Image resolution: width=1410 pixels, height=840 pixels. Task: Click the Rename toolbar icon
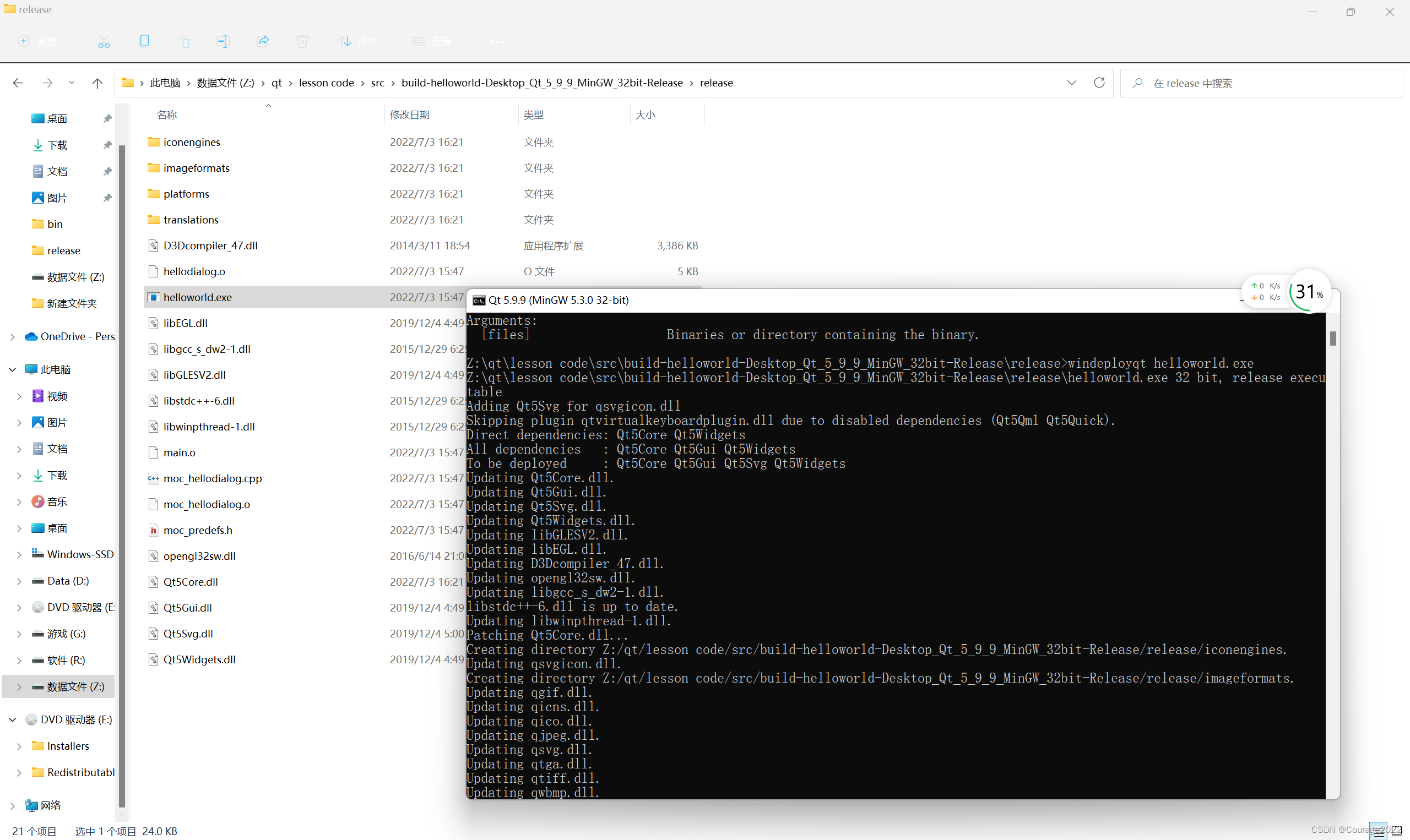pos(223,41)
